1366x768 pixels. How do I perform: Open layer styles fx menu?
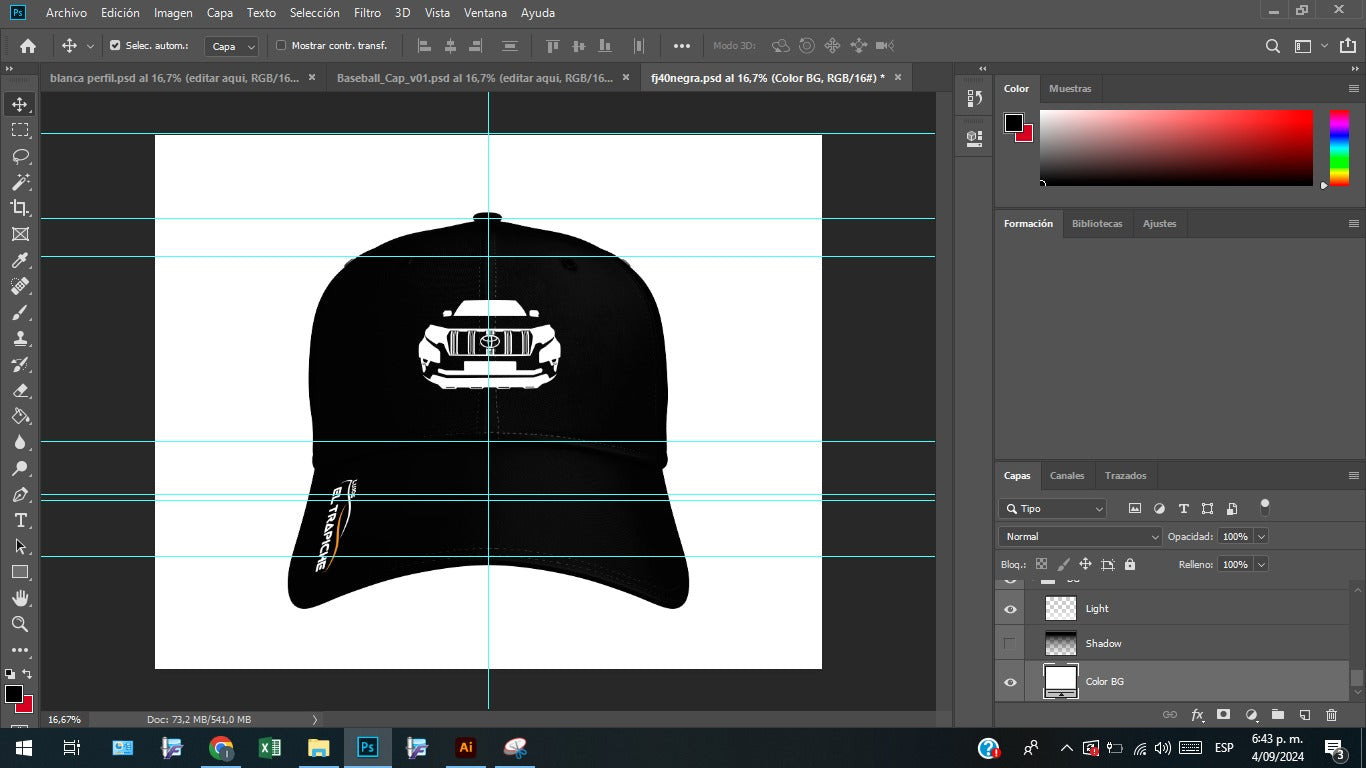coord(1197,715)
